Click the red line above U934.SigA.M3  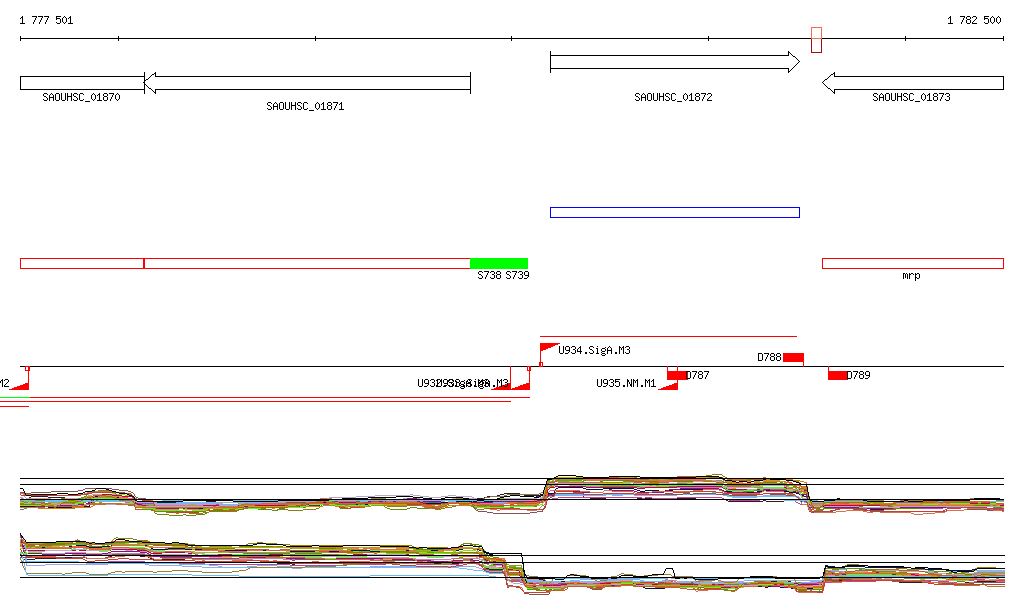point(668,337)
